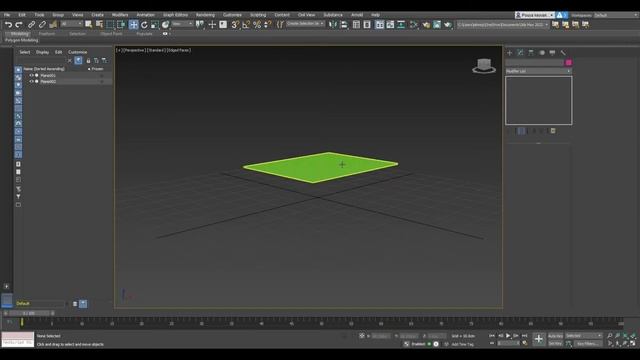The image size is (640, 360).
Task: Open Select by Name dialog
Action: click(99, 24)
